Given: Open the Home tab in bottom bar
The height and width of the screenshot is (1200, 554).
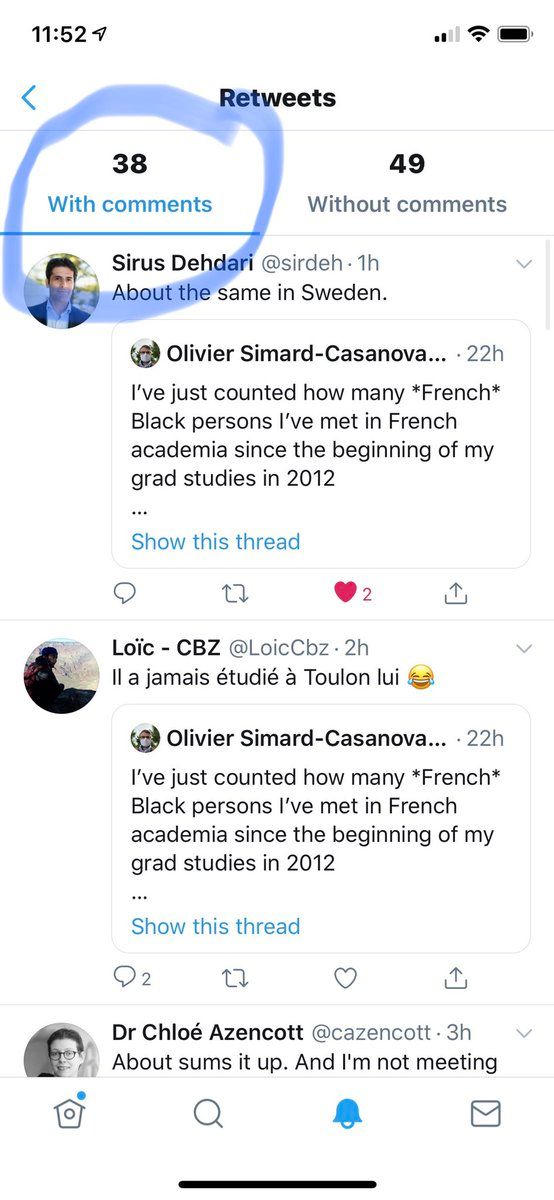Looking at the screenshot, I should click(x=69, y=1112).
